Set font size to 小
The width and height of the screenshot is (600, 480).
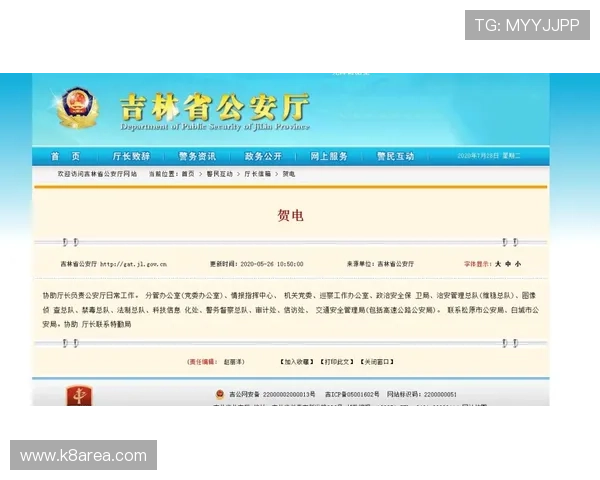pos(518,264)
